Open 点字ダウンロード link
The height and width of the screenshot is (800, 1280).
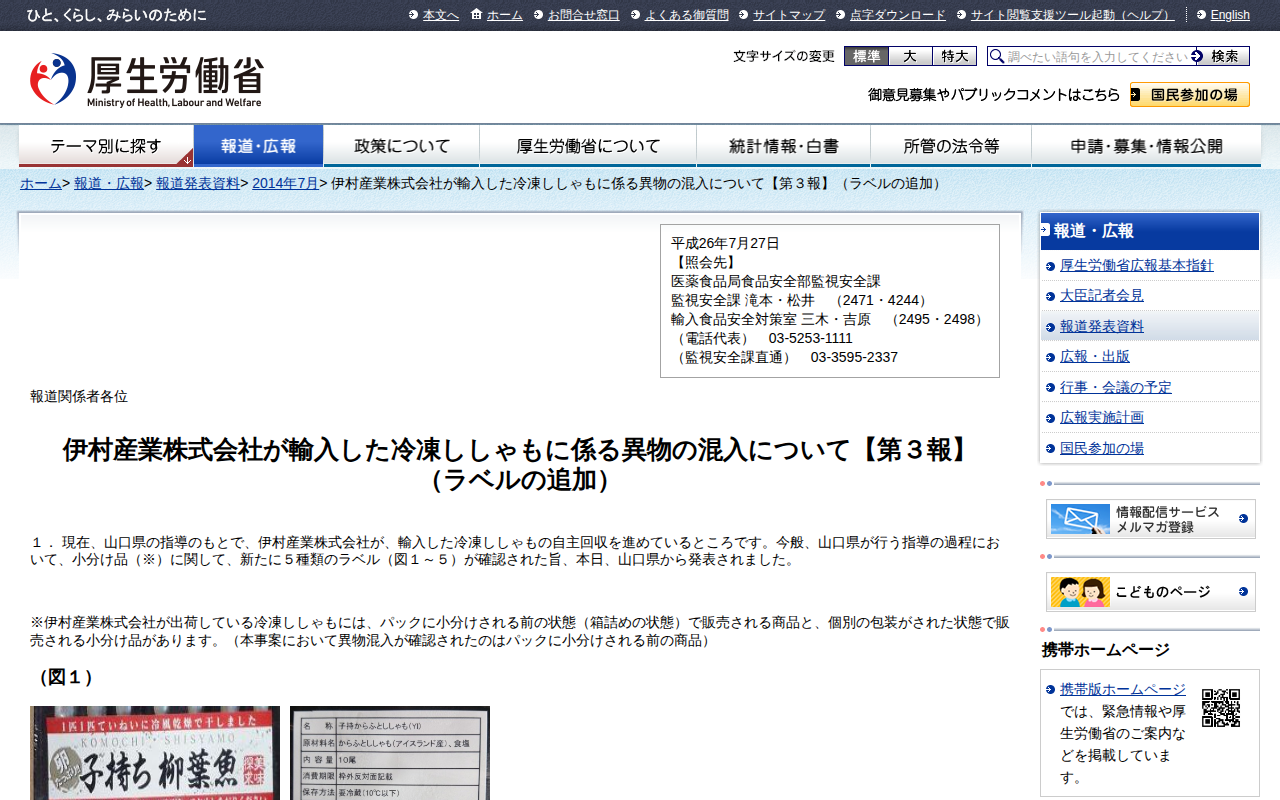[898, 15]
